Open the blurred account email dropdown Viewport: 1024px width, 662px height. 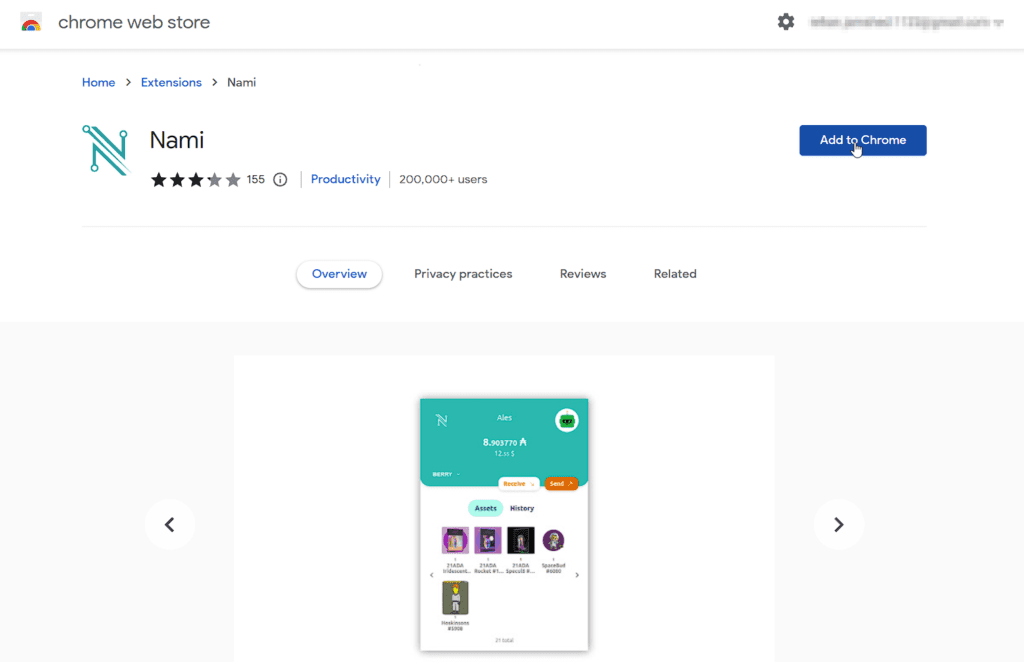(906, 22)
